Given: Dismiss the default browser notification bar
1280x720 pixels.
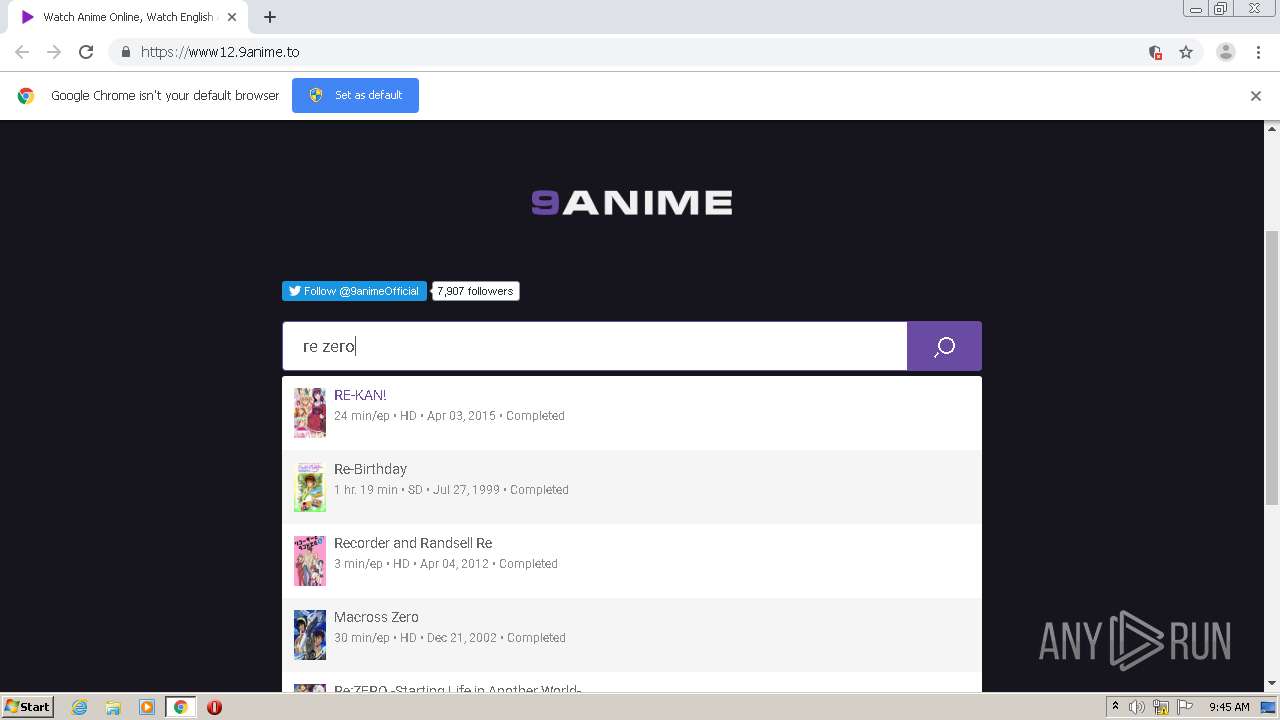Looking at the screenshot, I should [x=1256, y=96].
